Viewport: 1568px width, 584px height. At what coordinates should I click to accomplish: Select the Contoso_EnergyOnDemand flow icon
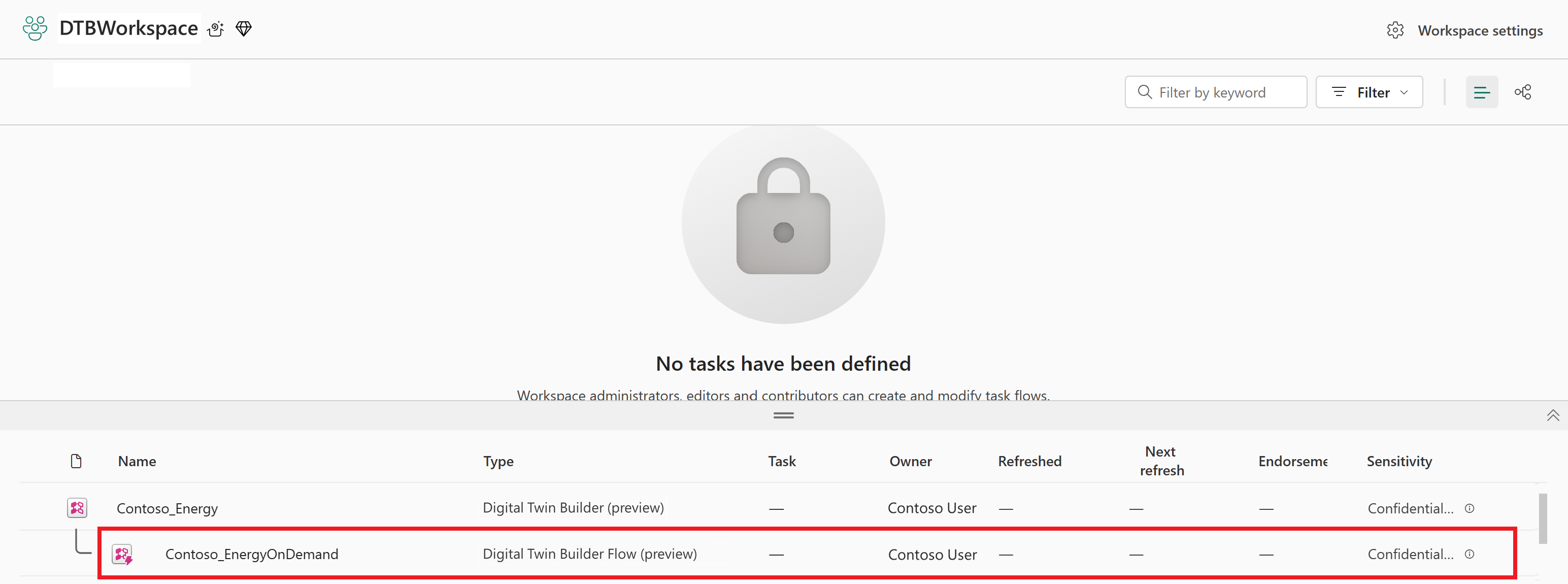click(x=122, y=554)
